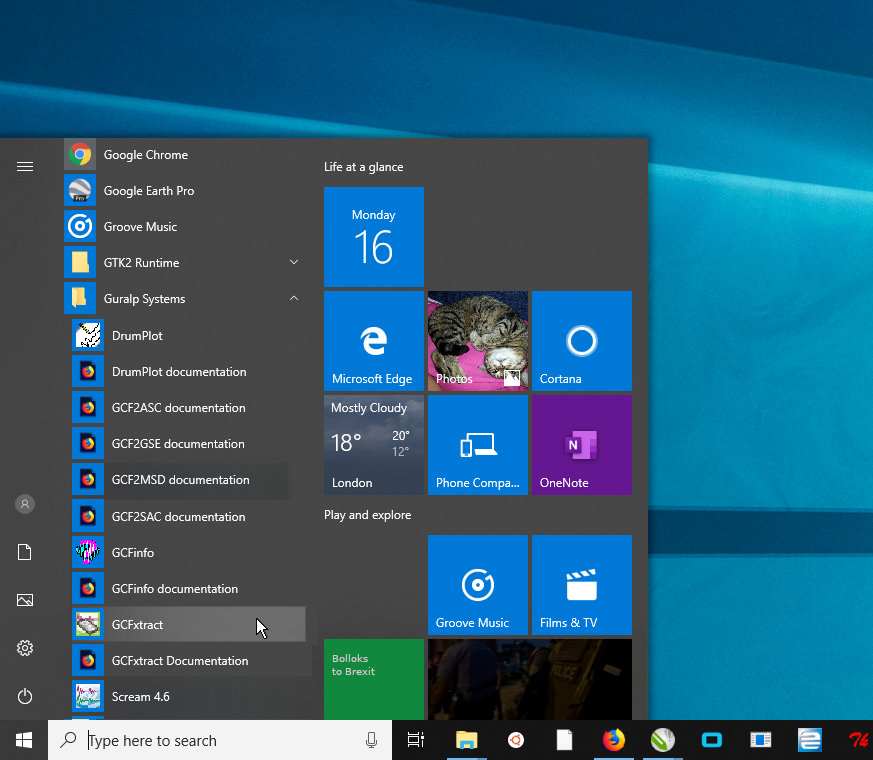Image resolution: width=873 pixels, height=760 pixels.
Task: Open the London weather tile
Action: click(x=374, y=445)
